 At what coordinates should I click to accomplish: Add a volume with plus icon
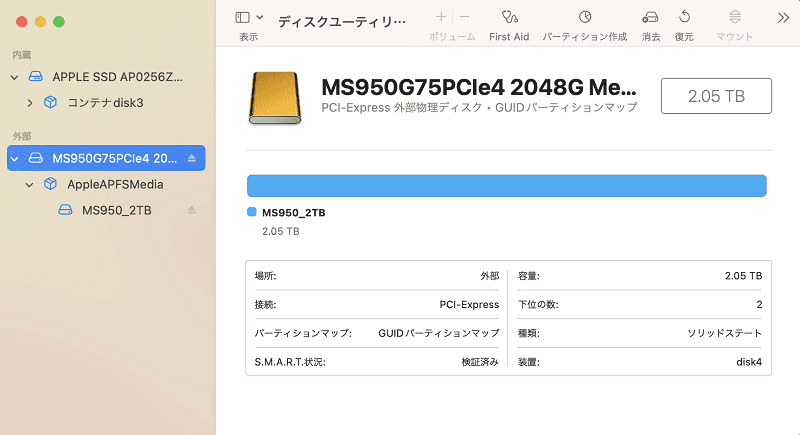tap(441, 17)
